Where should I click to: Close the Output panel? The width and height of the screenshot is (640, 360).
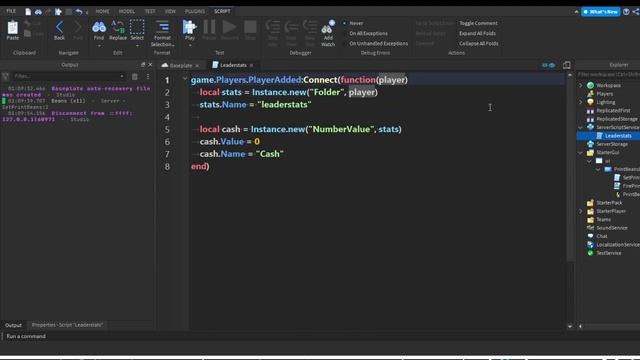click(150, 64)
